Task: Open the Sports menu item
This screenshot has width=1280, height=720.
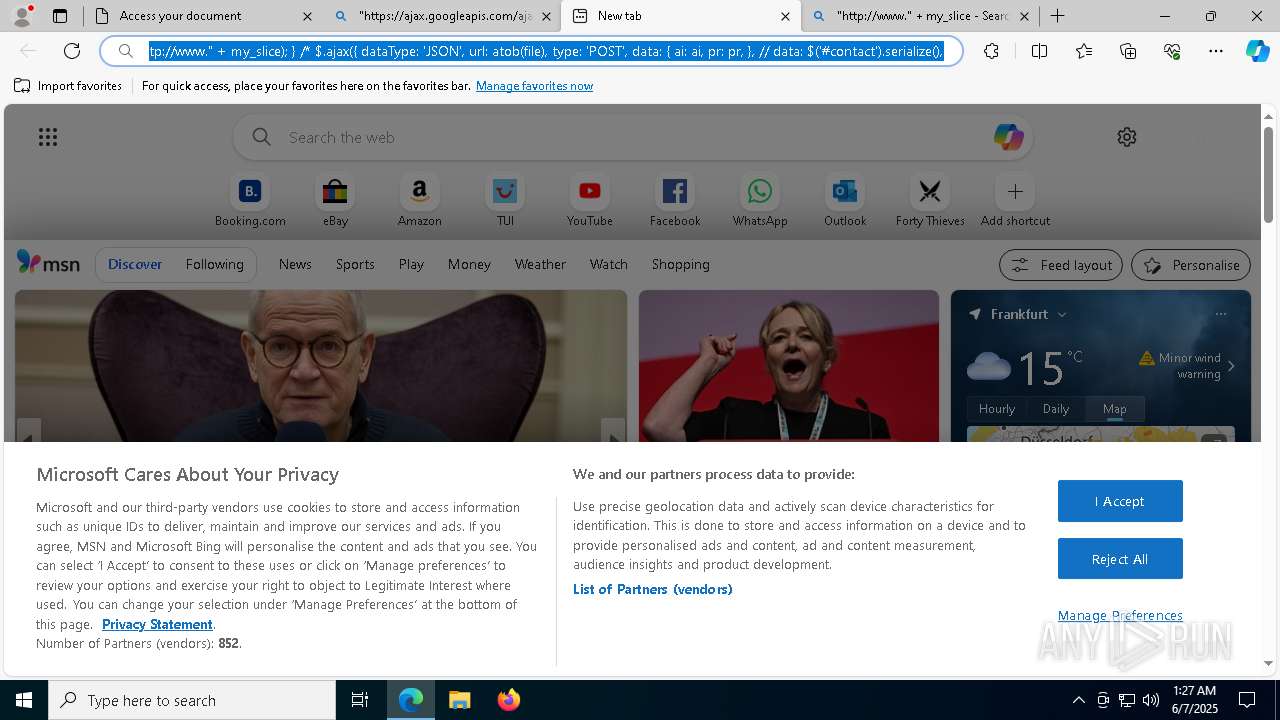Action: point(355,264)
